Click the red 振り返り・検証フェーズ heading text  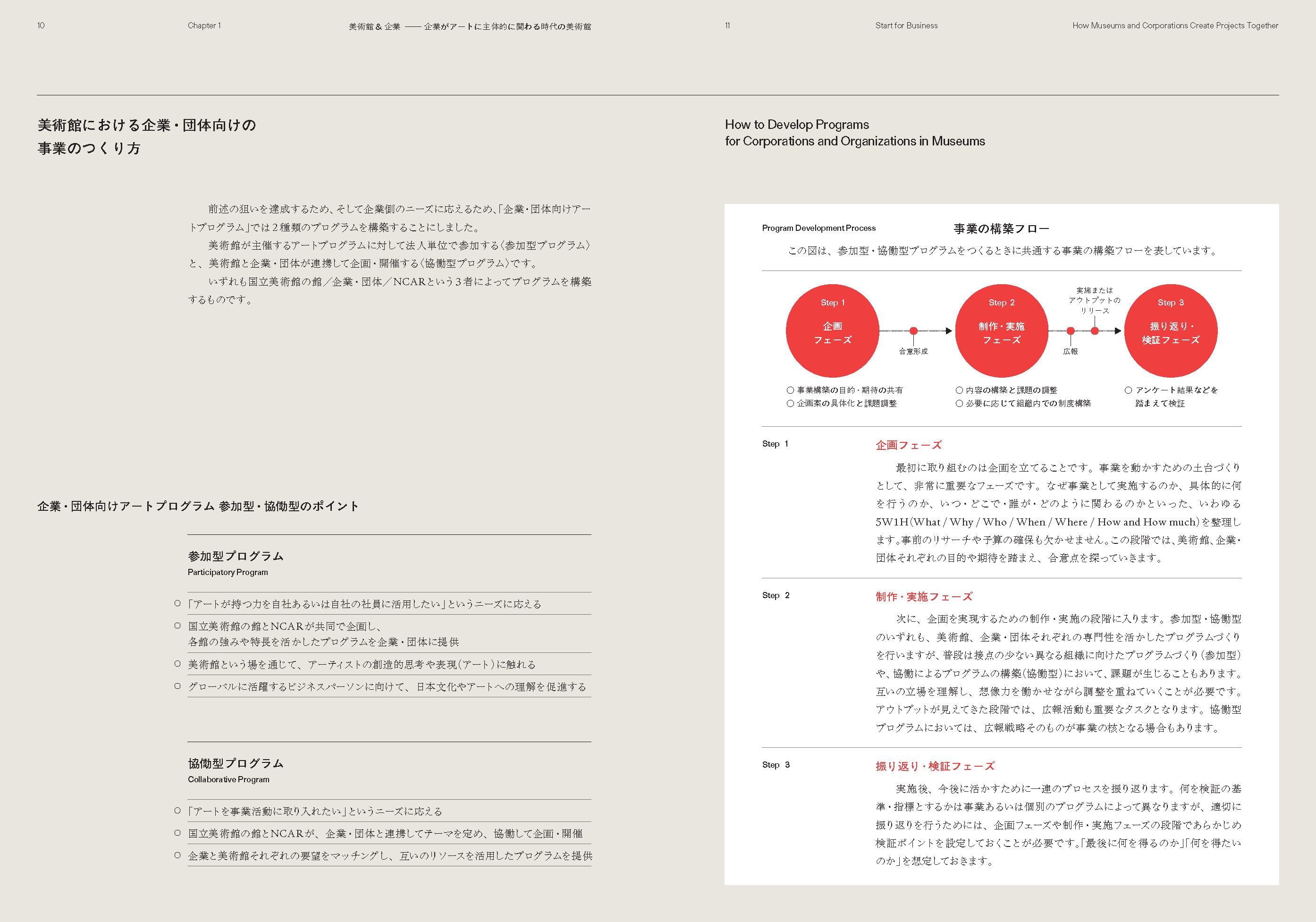(x=935, y=766)
